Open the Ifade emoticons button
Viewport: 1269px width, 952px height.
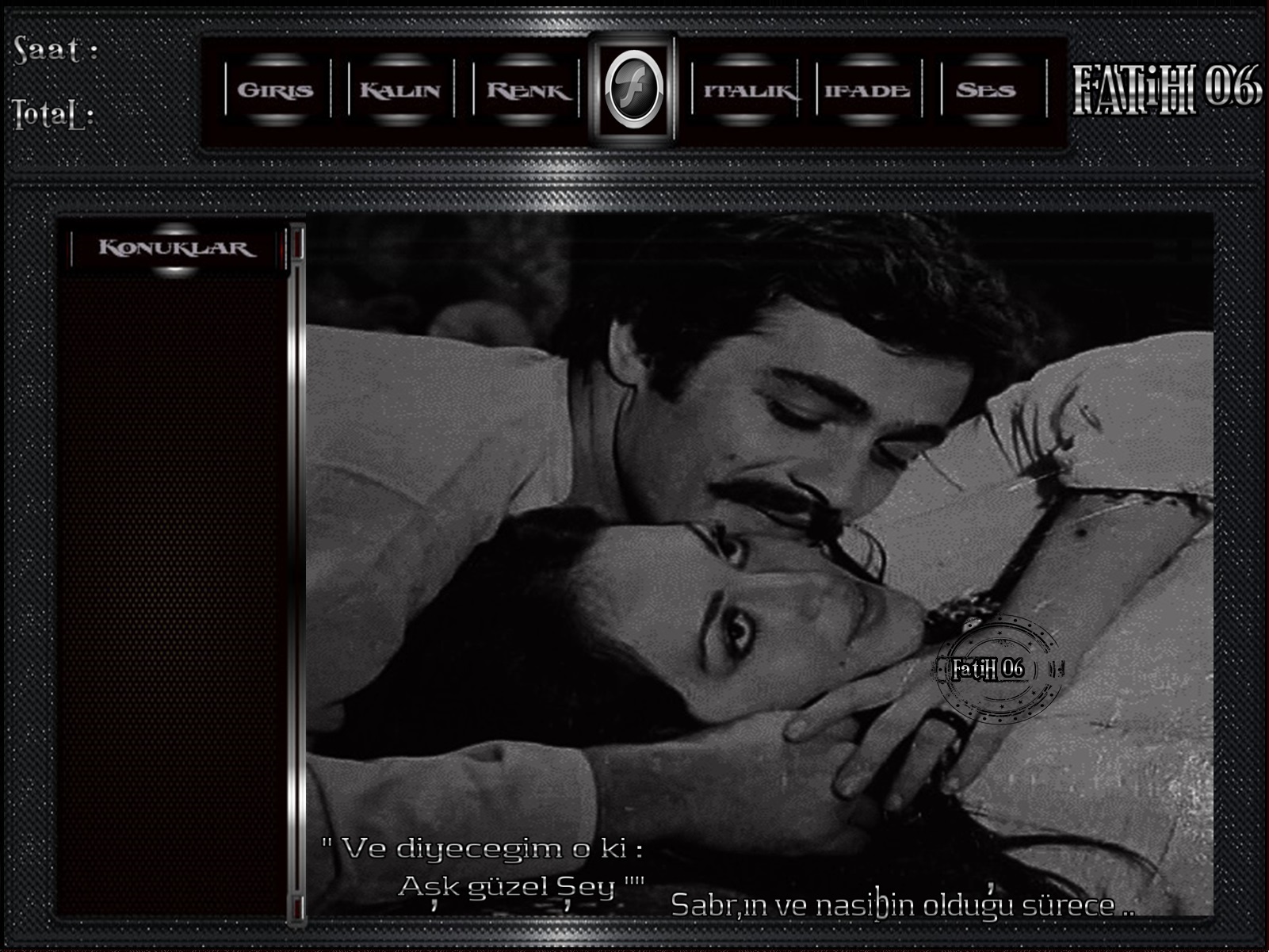click(x=867, y=90)
